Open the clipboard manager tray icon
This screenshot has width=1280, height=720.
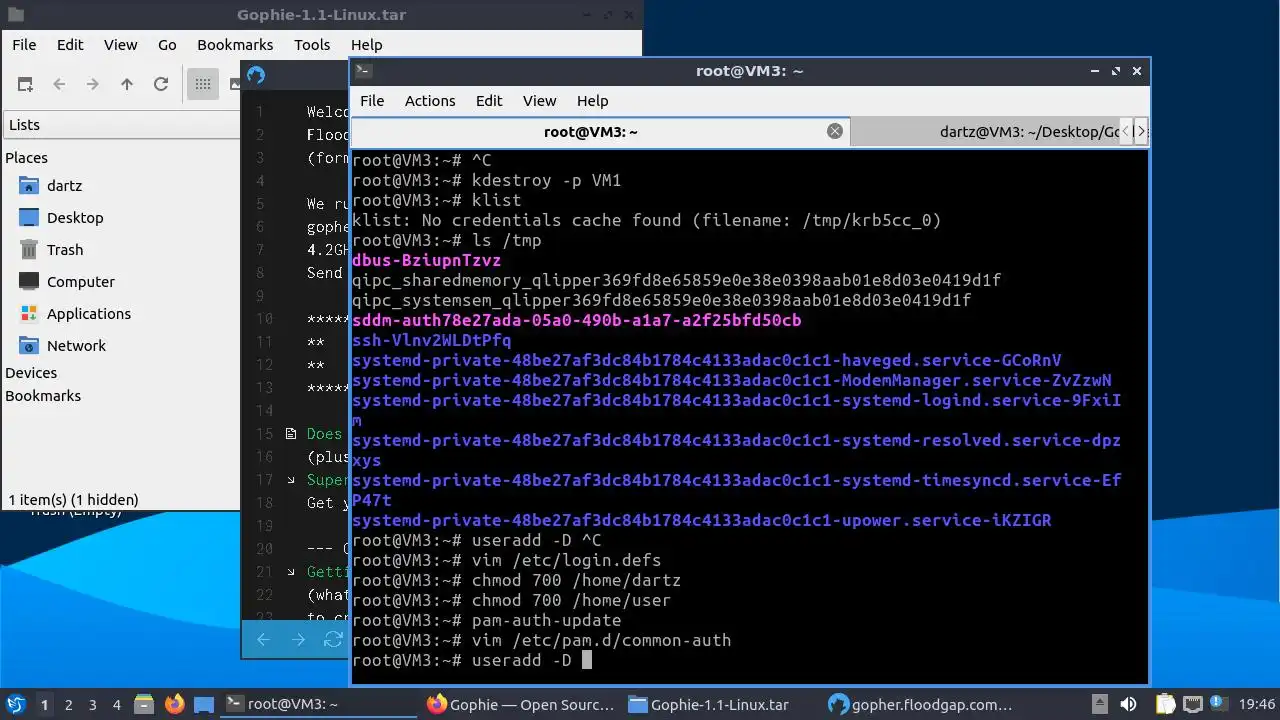[1166, 704]
